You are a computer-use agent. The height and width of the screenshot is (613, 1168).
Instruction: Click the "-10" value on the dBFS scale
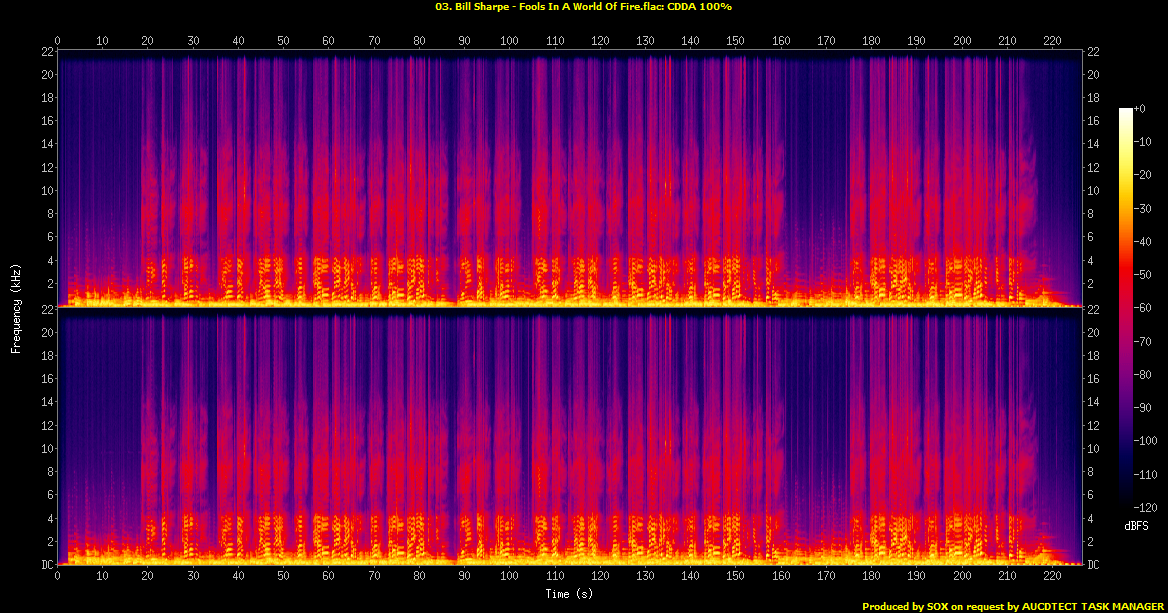tap(1143, 142)
